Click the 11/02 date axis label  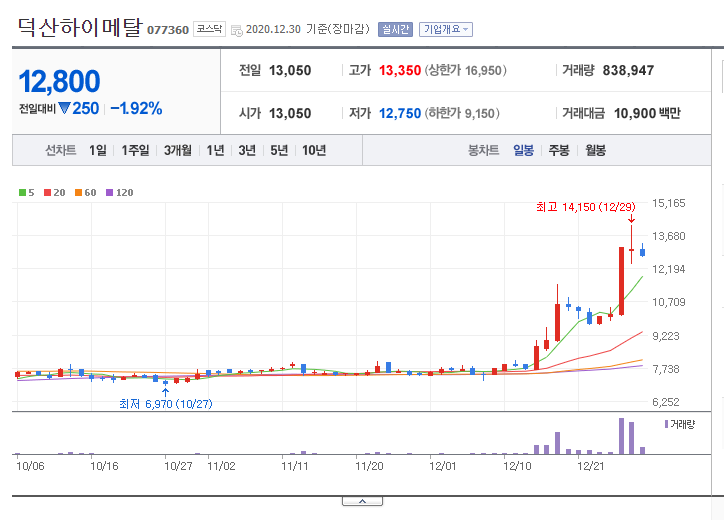pyautogui.click(x=221, y=466)
